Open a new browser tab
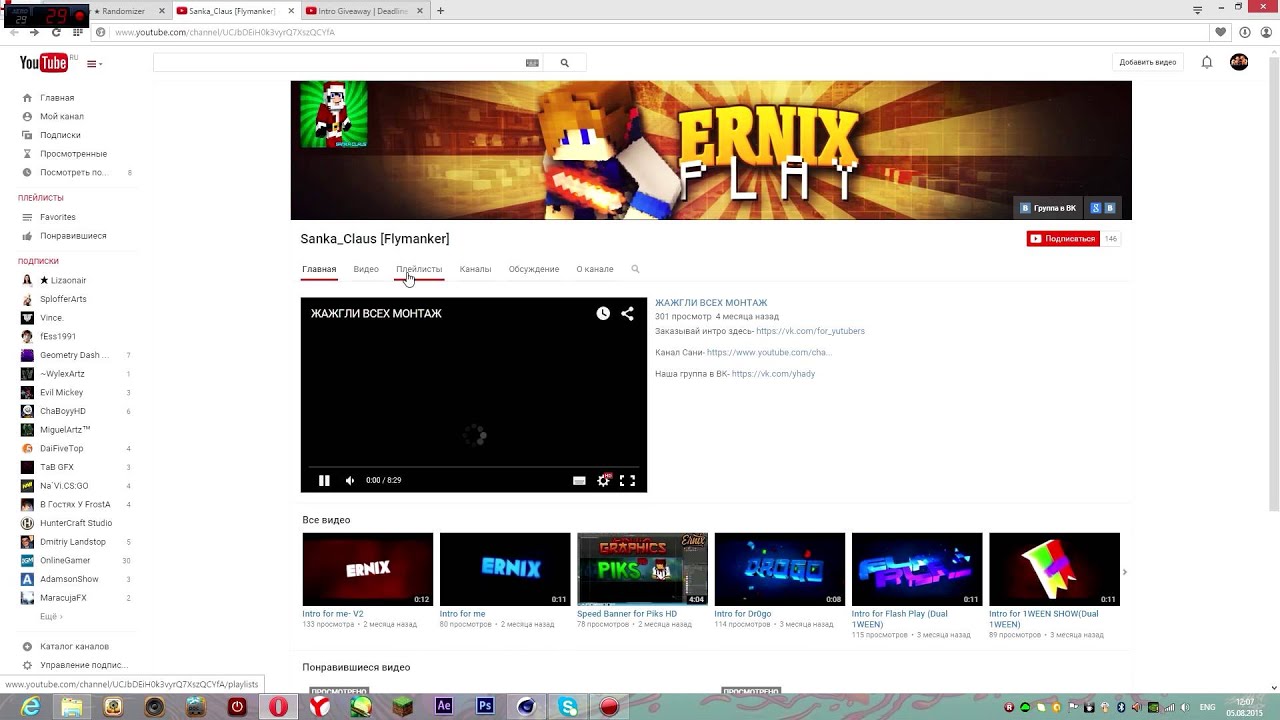This screenshot has width=1280, height=720. click(440, 11)
